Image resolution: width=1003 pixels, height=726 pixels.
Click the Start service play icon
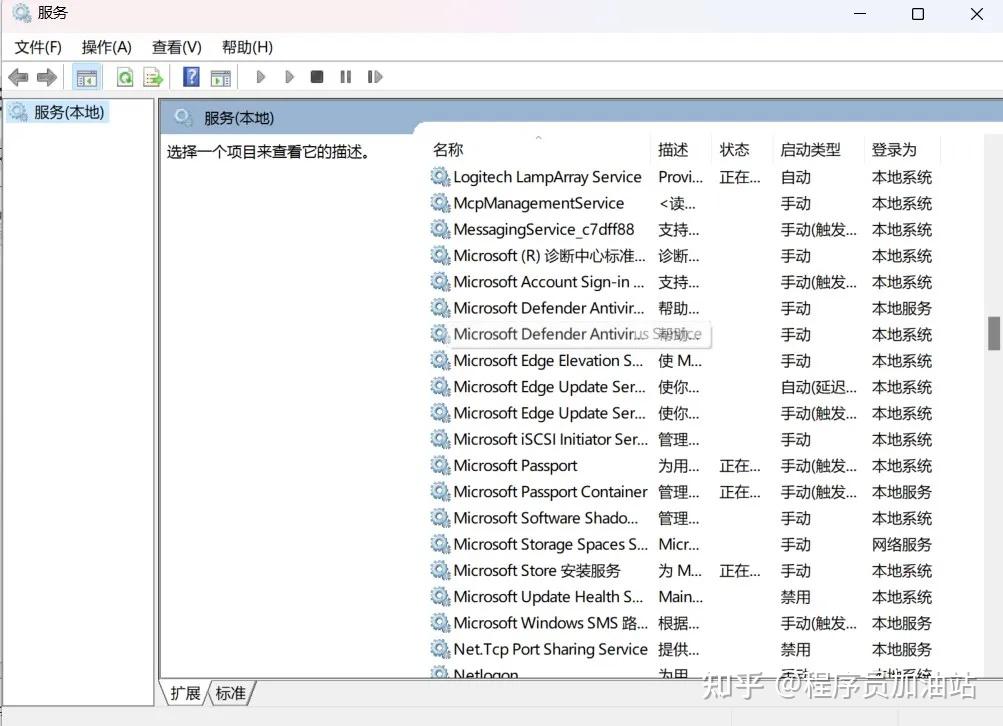coord(260,77)
